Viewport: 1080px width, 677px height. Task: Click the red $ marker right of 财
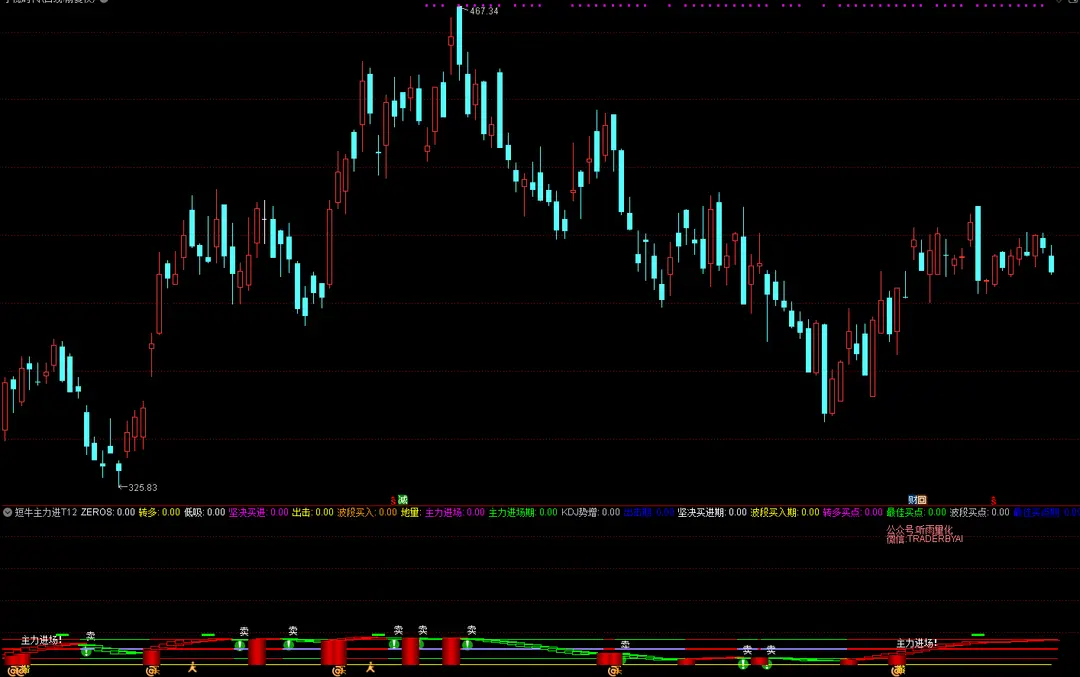pyautogui.click(x=993, y=501)
